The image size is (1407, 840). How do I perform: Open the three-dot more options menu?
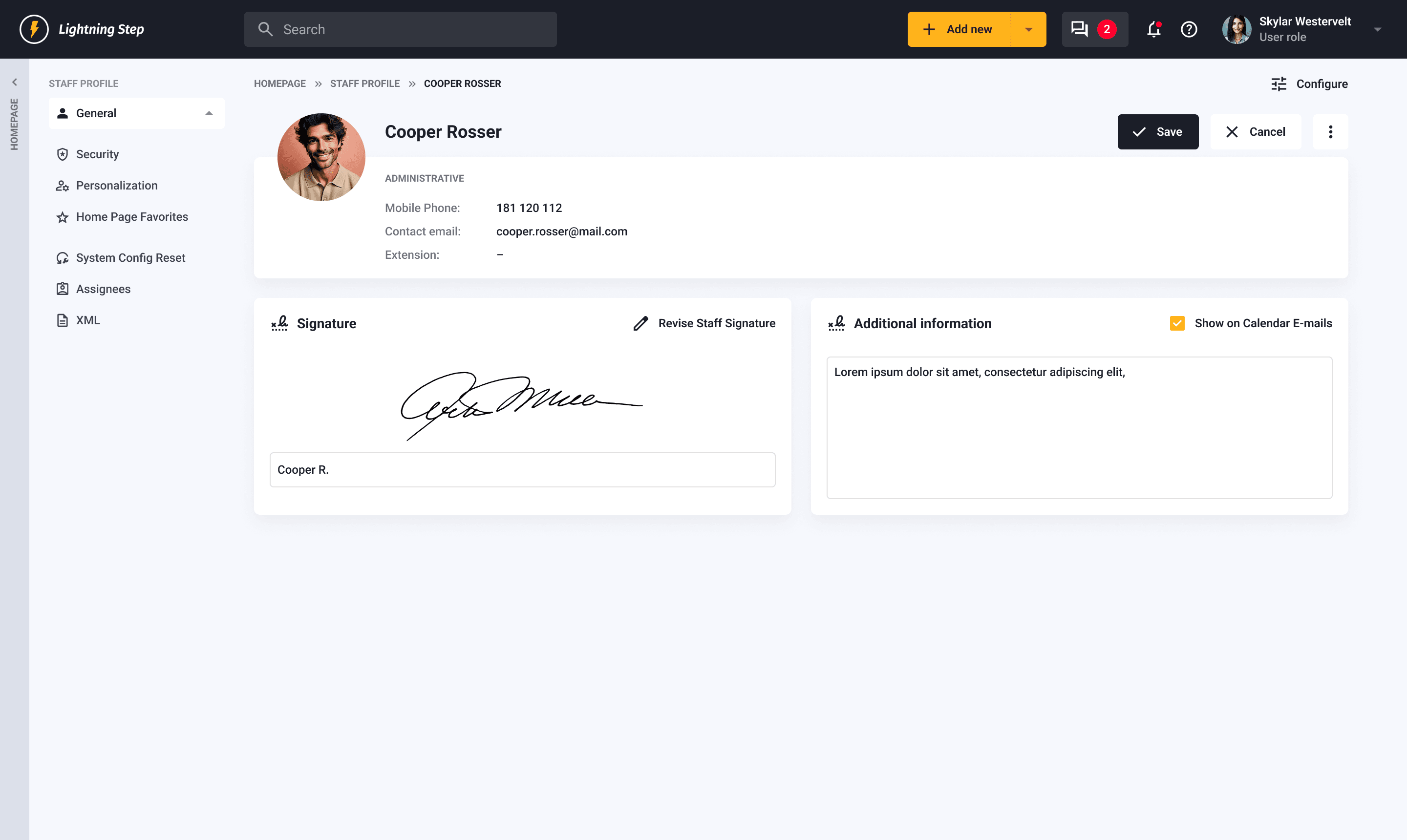pyautogui.click(x=1330, y=132)
